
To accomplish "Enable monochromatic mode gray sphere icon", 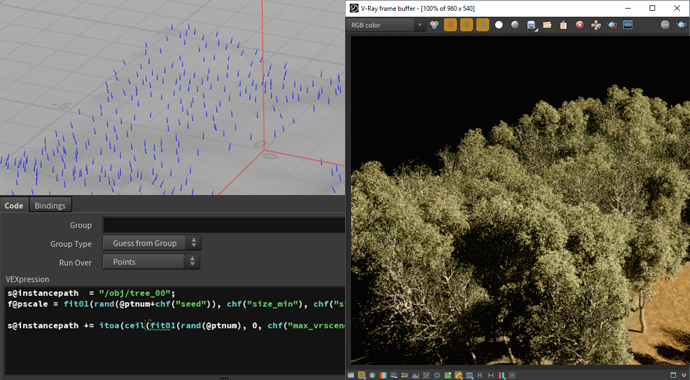I will pyautogui.click(x=515, y=25).
